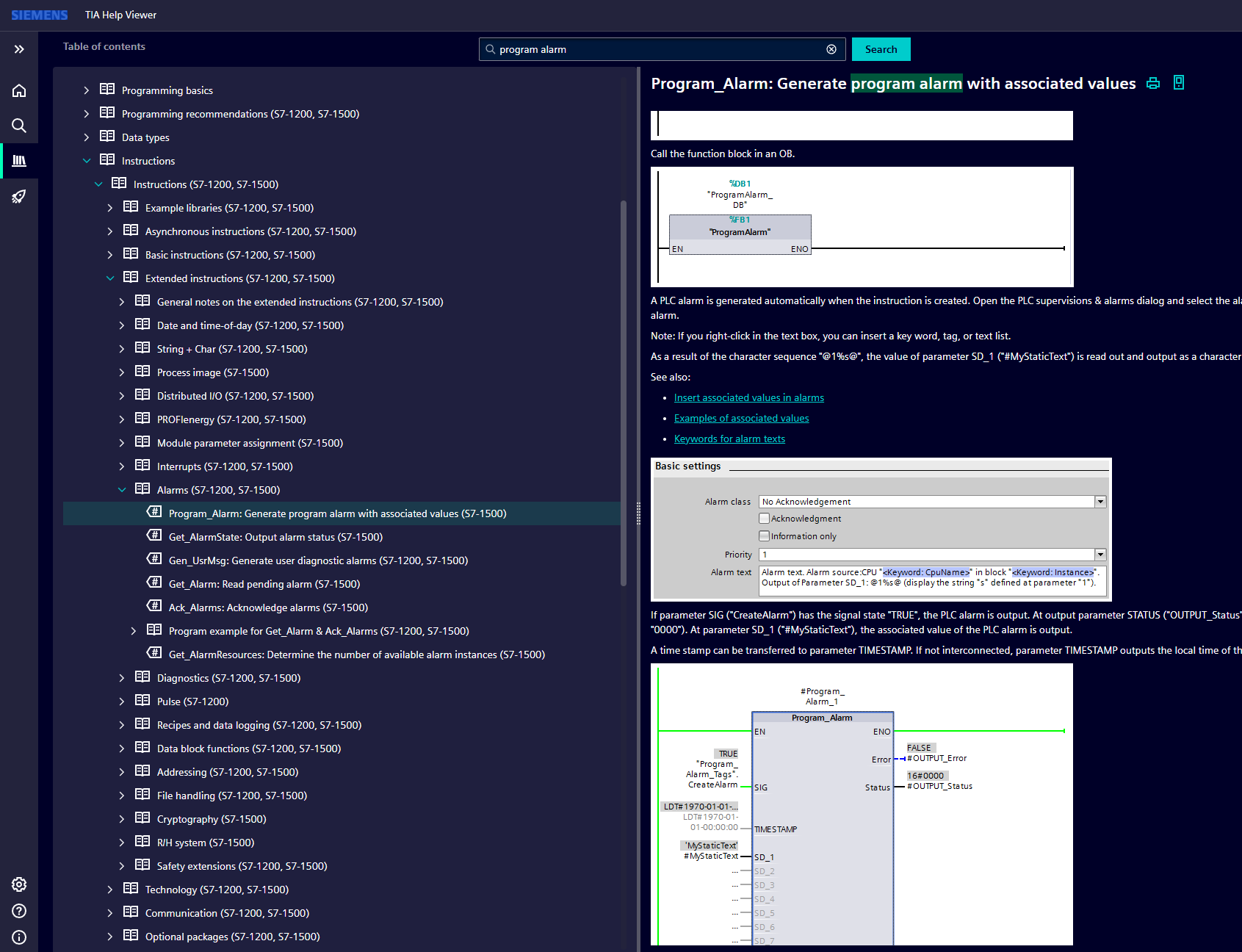Click the Gen_UsrMsg instruction icon
This screenshot has width=1242, height=952.
pos(154,560)
